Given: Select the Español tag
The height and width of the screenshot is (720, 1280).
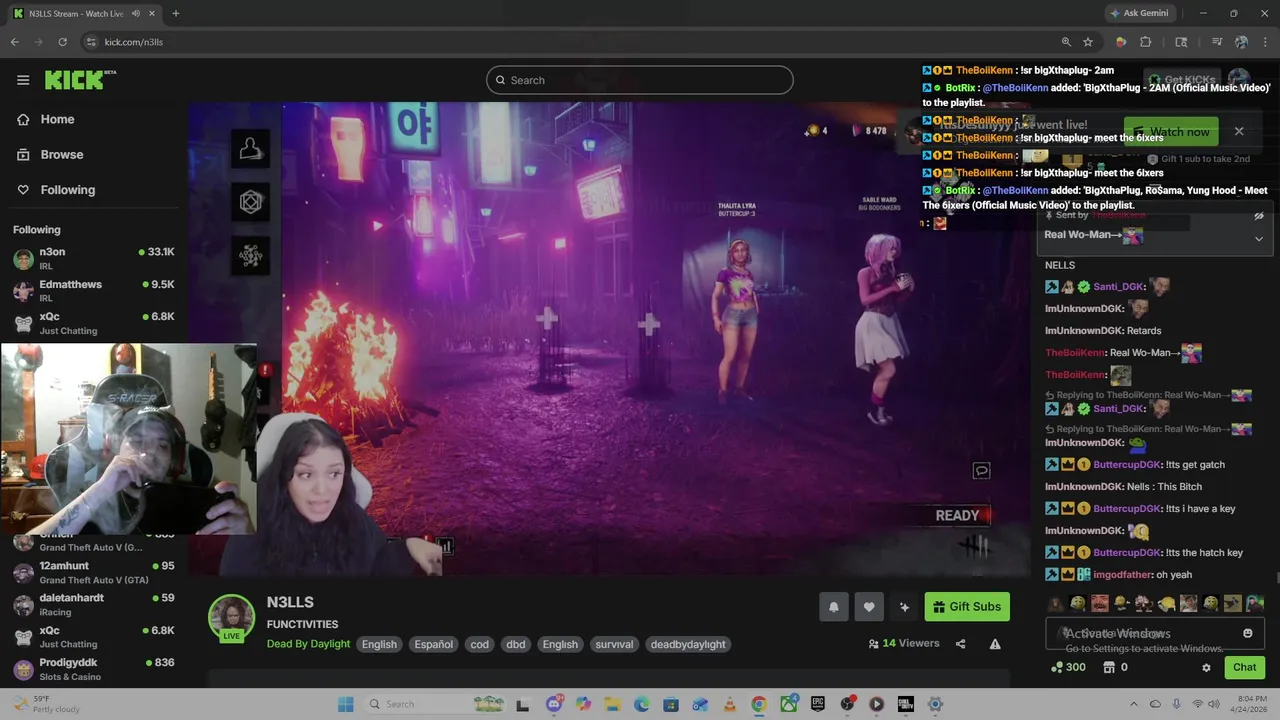Looking at the screenshot, I should 434,644.
